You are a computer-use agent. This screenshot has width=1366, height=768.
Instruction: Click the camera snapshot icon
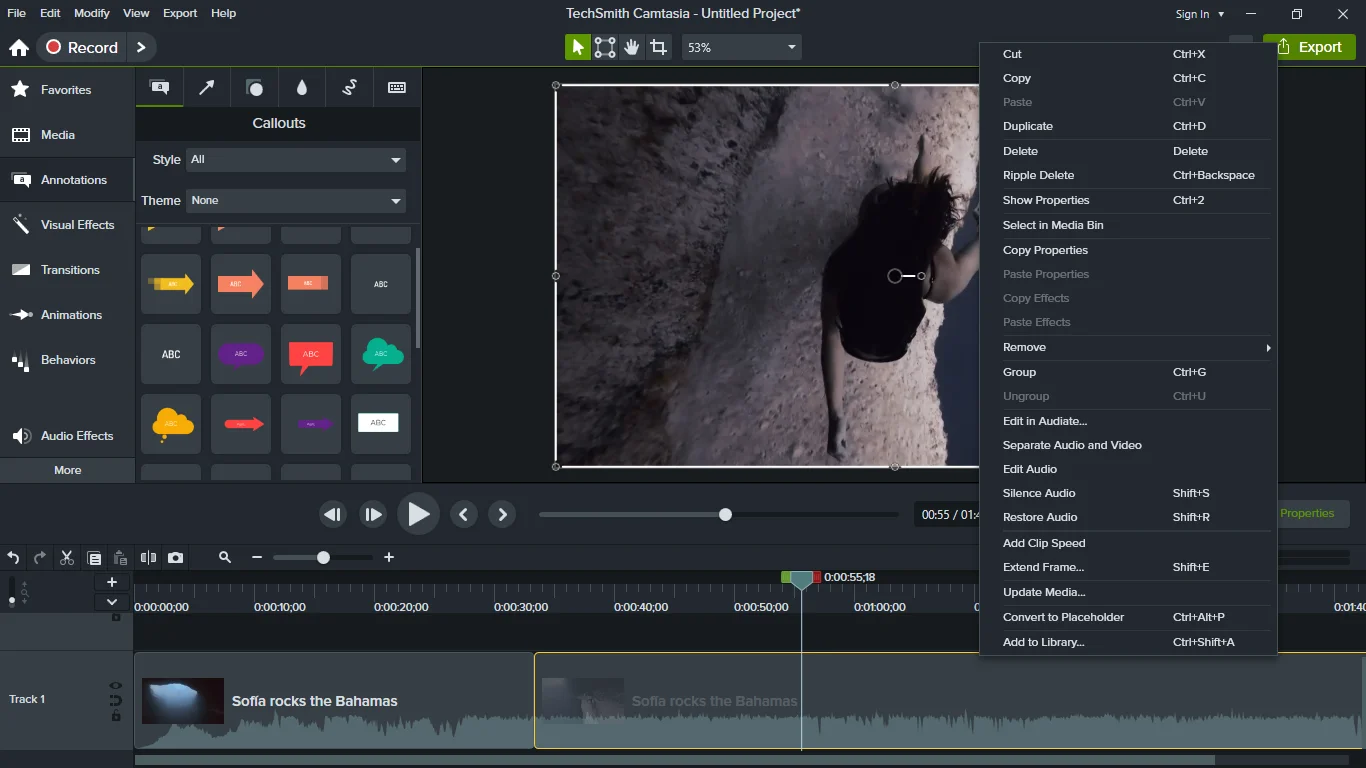tap(176, 558)
